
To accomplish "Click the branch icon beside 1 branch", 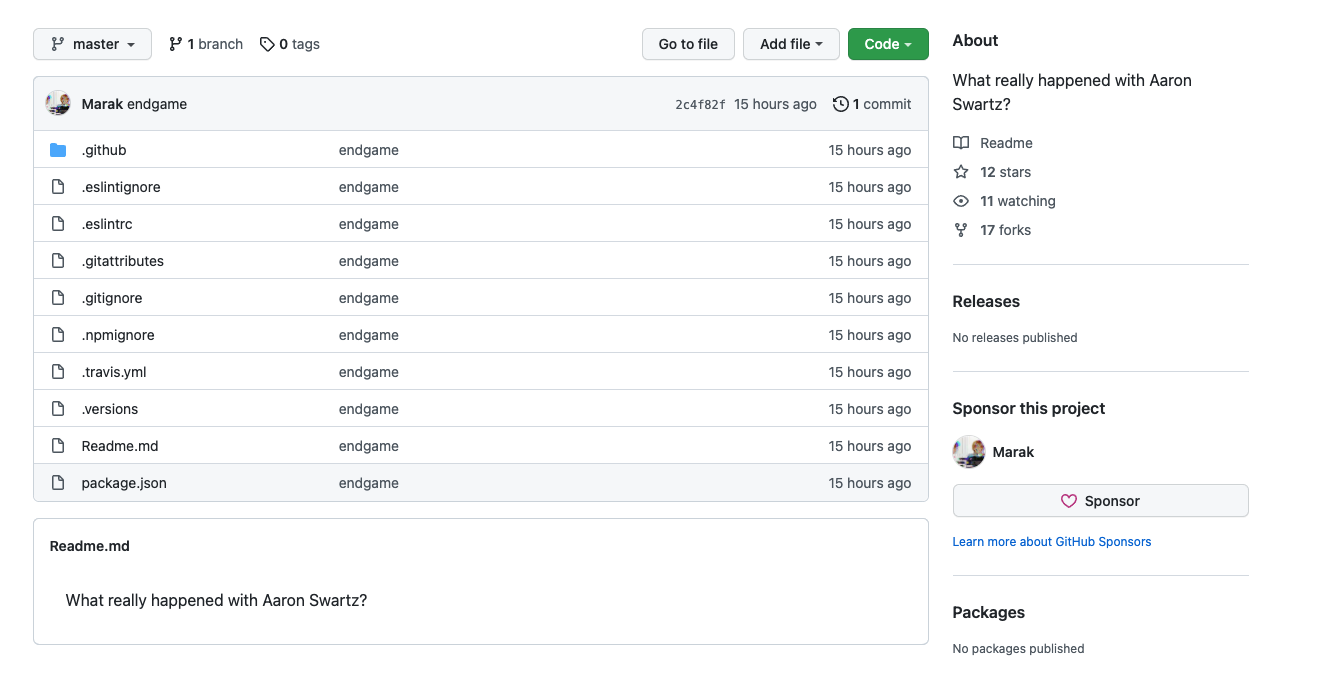I will coord(176,44).
